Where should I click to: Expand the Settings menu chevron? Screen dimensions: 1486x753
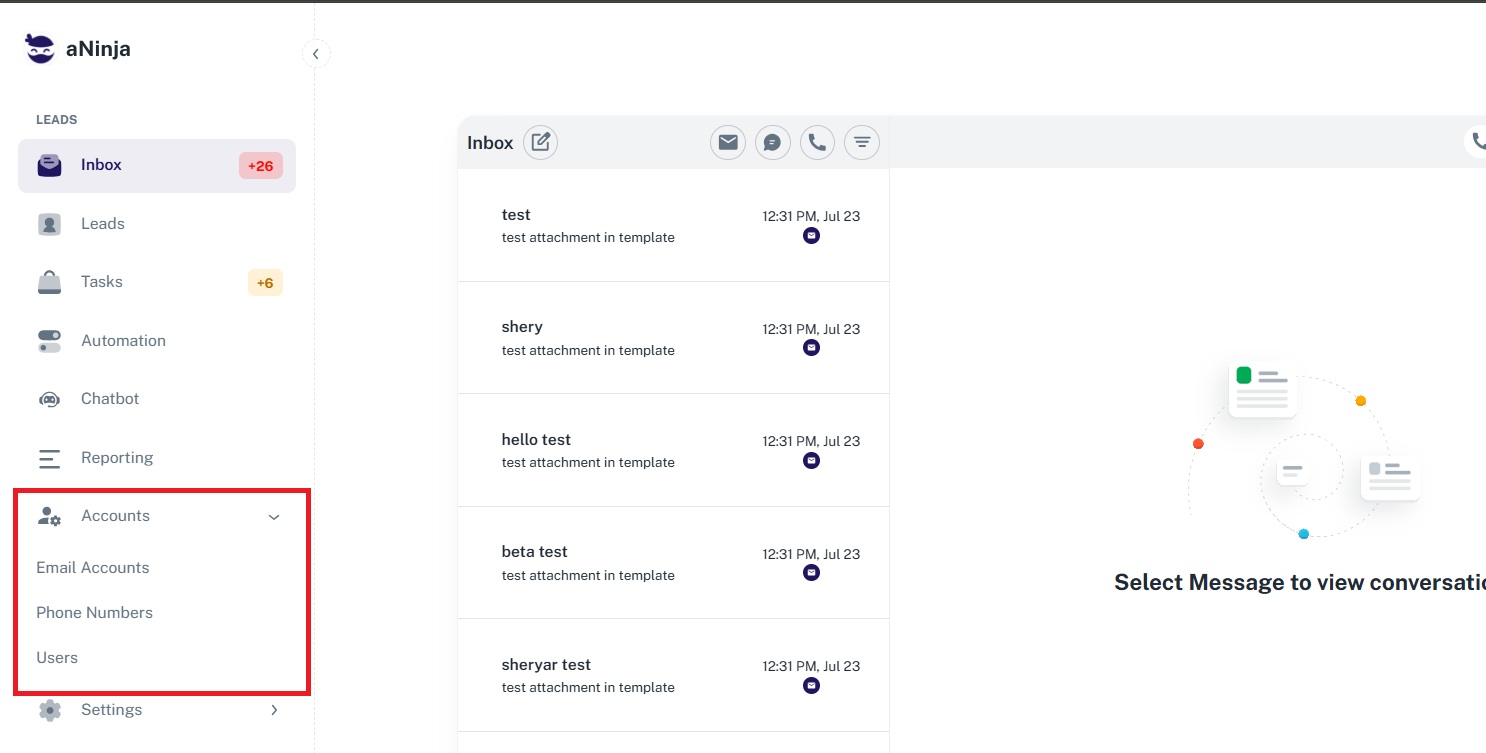(x=274, y=710)
